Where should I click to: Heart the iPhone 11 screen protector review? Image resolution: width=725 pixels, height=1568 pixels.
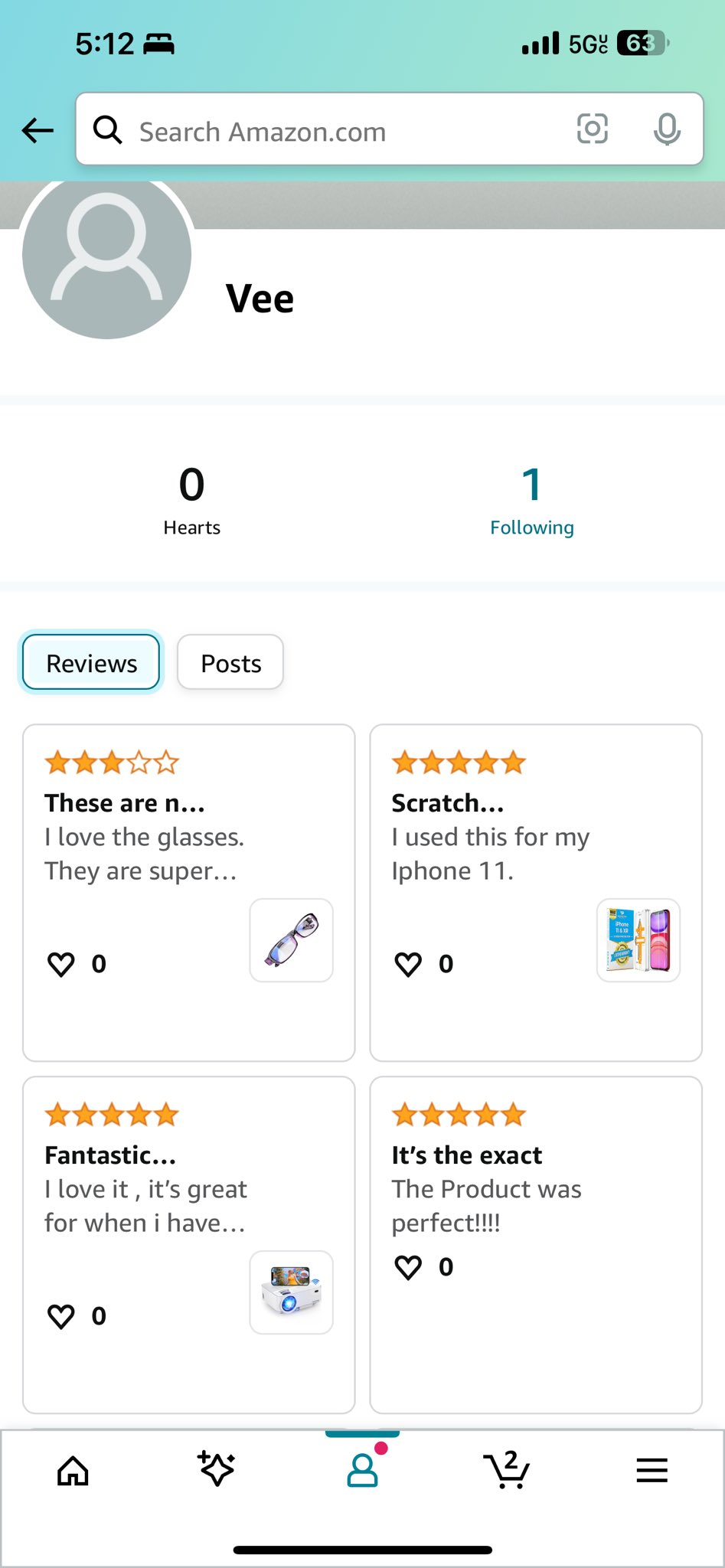point(408,964)
